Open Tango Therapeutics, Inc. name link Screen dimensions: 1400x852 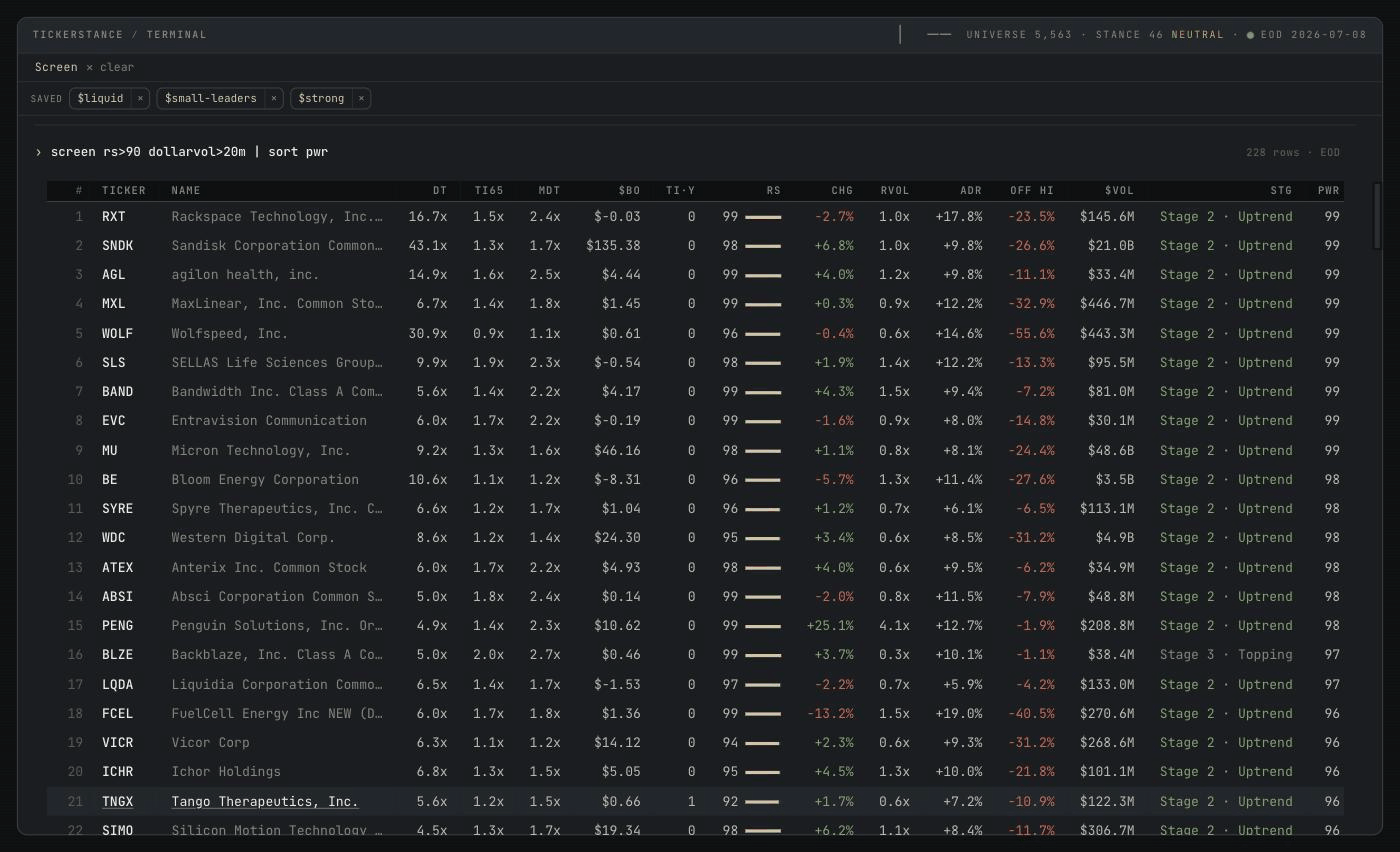[x=264, y=801]
